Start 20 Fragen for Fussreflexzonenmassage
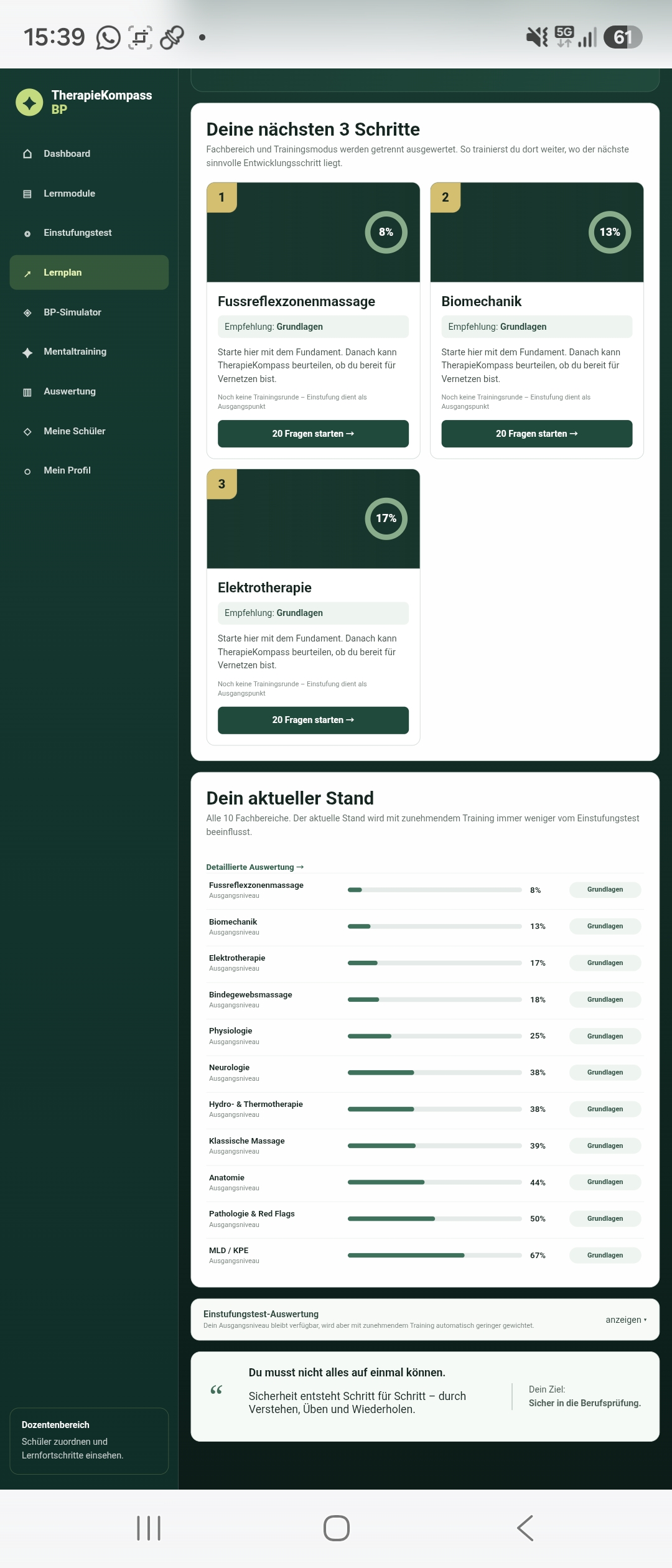The width and height of the screenshot is (672, 1568). (313, 434)
